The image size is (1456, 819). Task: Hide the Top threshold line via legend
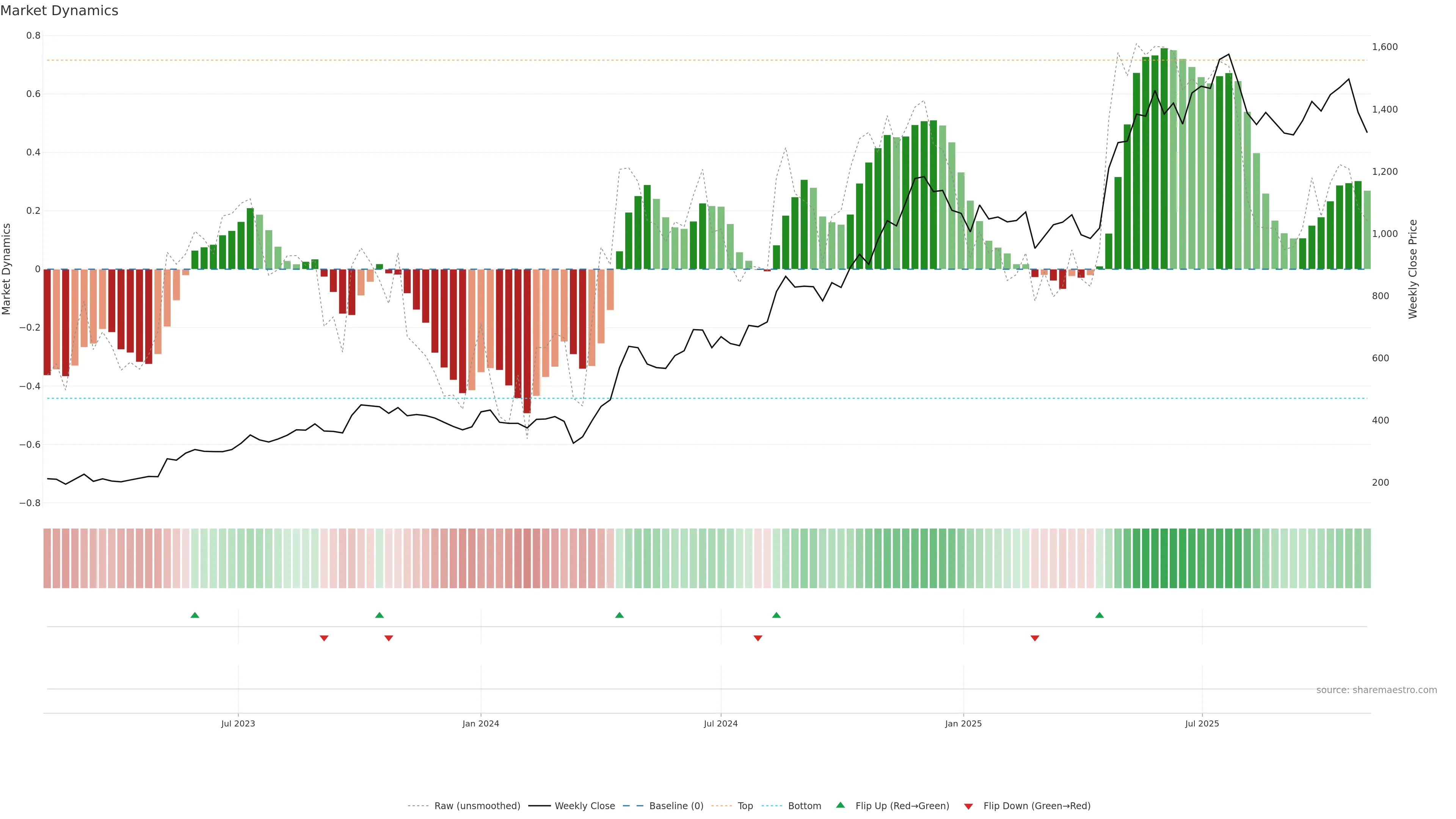[745, 806]
